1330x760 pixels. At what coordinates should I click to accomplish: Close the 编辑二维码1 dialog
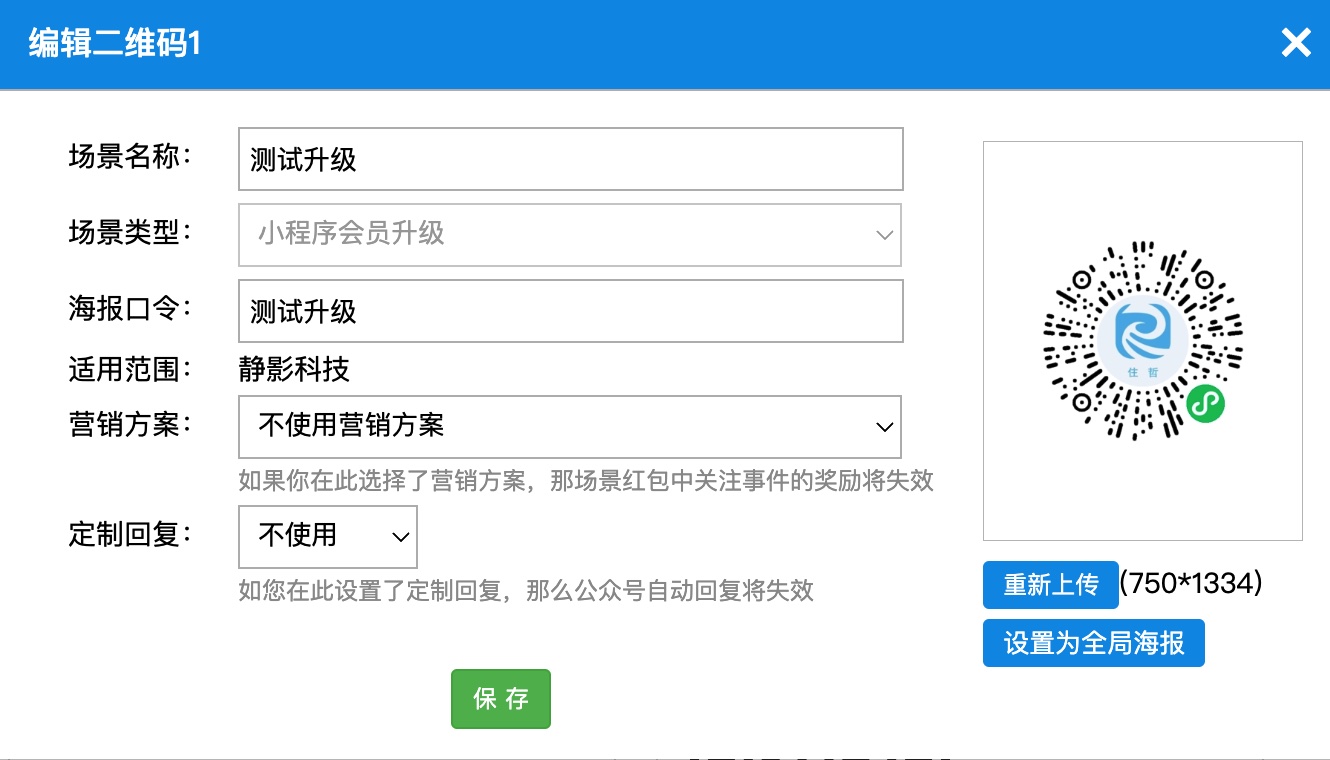(1296, 43)
